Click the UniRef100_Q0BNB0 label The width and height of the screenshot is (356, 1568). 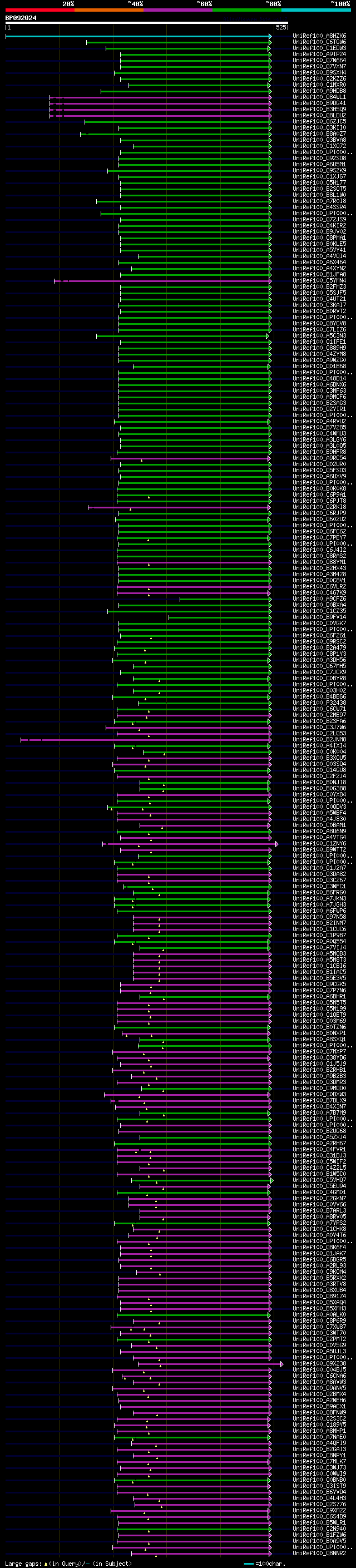319,1480
